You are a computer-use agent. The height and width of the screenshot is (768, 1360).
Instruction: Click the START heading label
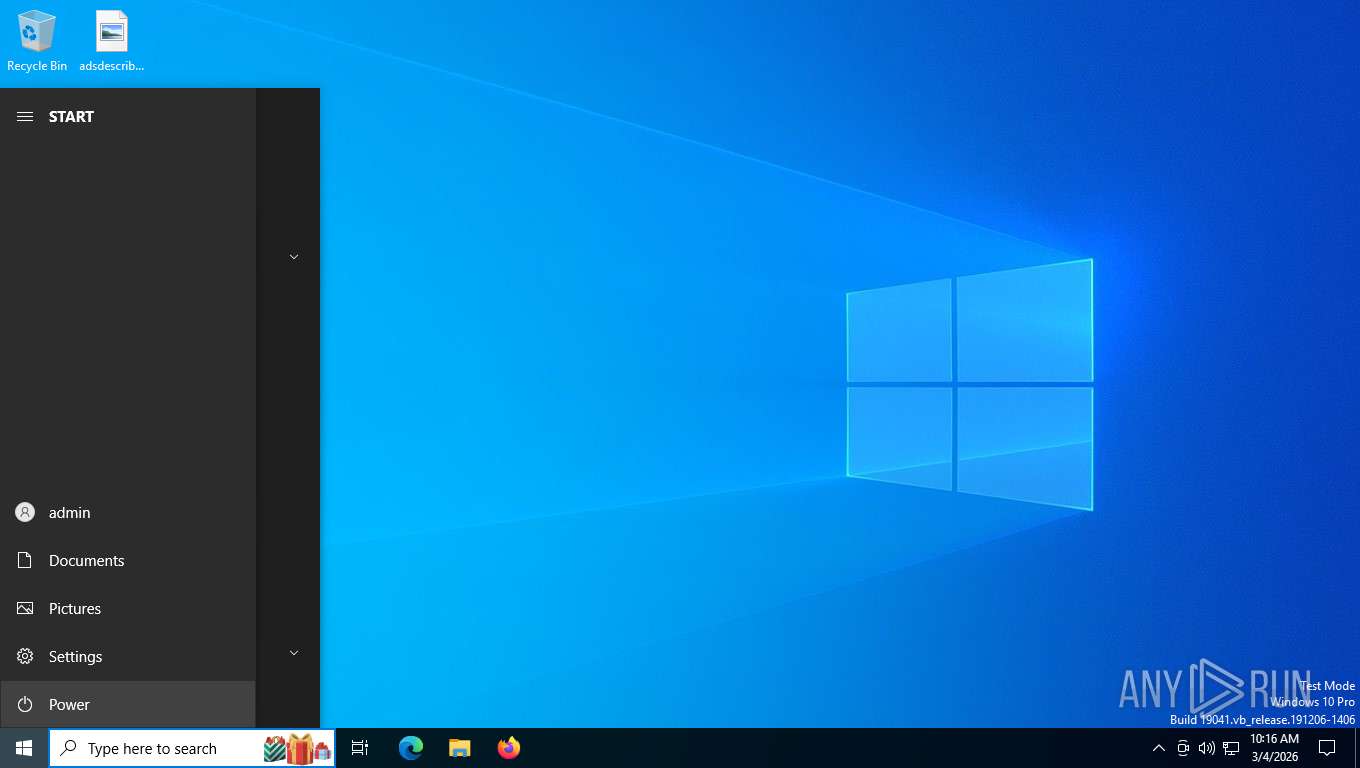71,117
